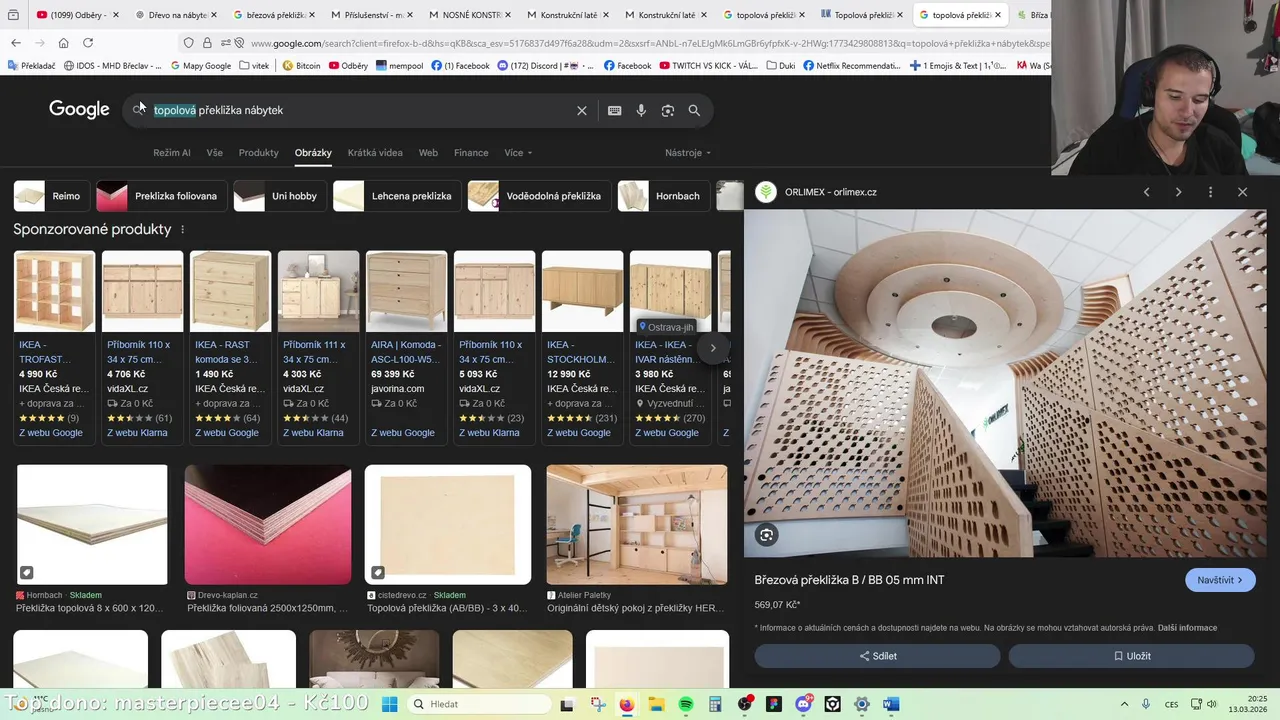The height and width of the screenshot is (720, 1280).
Task: Click in the Google search input field
Action: tap(360, 110)
